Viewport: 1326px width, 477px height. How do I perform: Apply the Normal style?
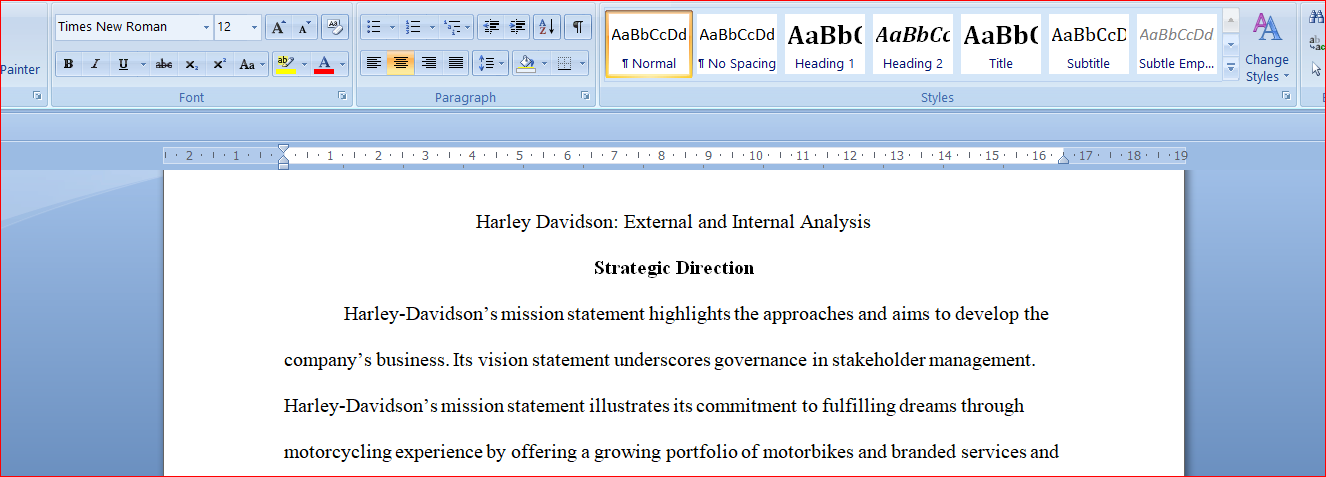pyautogui.click(x=649, y=44)
